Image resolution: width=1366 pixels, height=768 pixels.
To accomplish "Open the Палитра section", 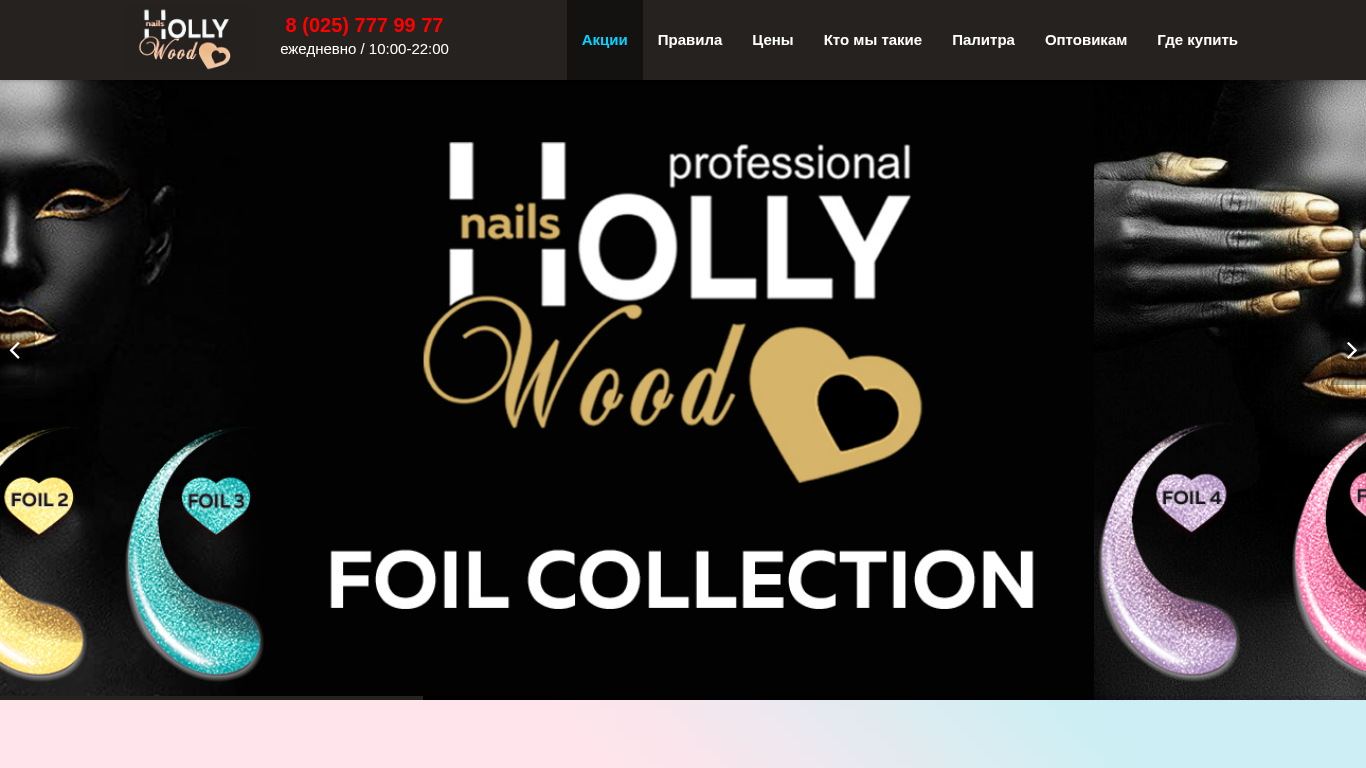I will coord(983,40).
